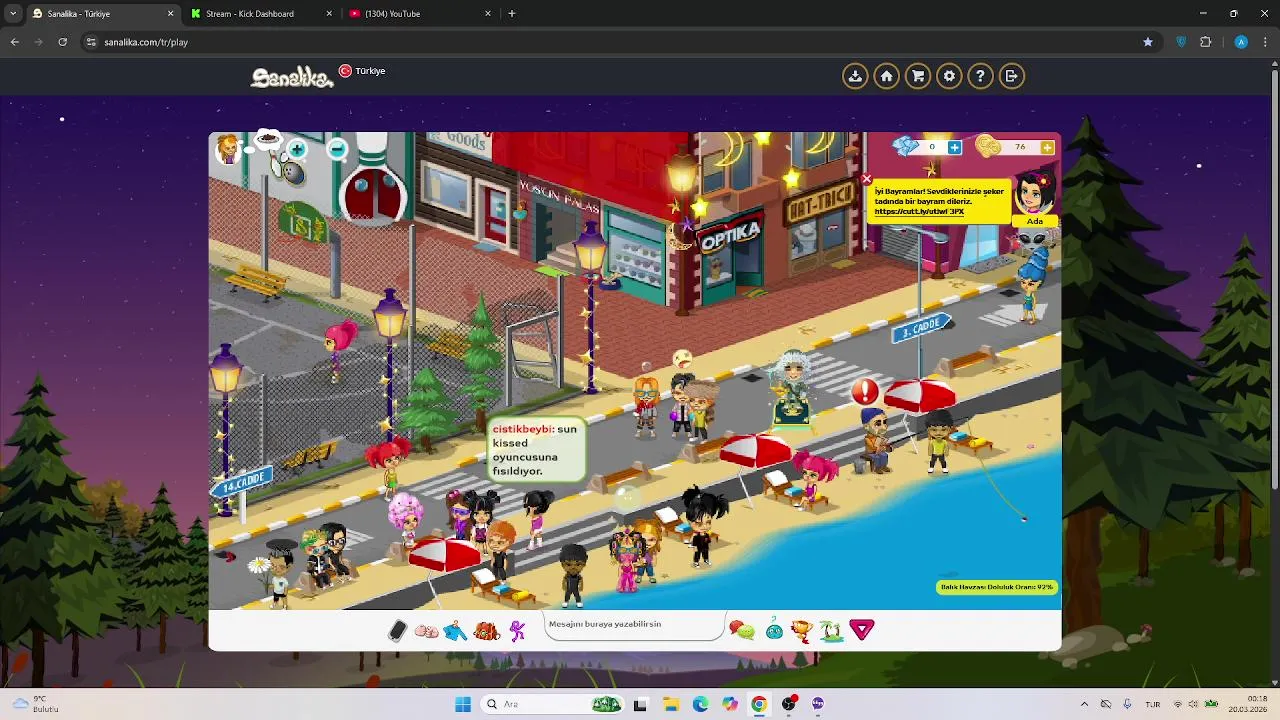Open the phone icon in game toolbar
Image resolution: width=1280 pixels, height=720 pixels.
tap(397, 630)
